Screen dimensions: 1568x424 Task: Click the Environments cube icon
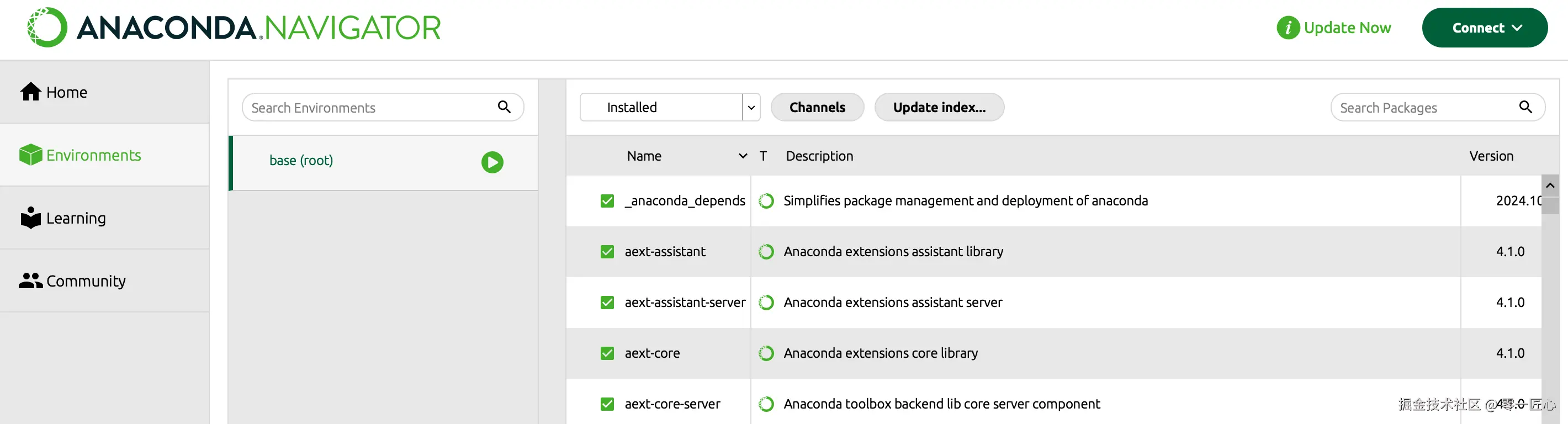30,155
